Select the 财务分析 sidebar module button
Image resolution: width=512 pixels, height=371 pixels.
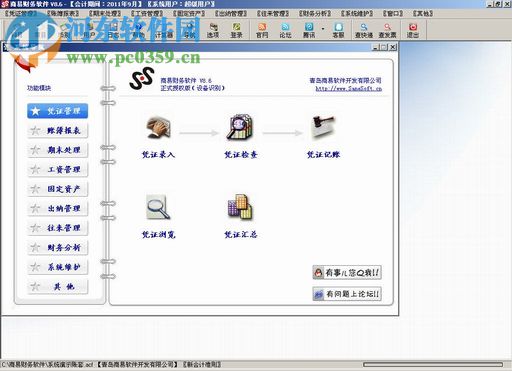[57, 247]
